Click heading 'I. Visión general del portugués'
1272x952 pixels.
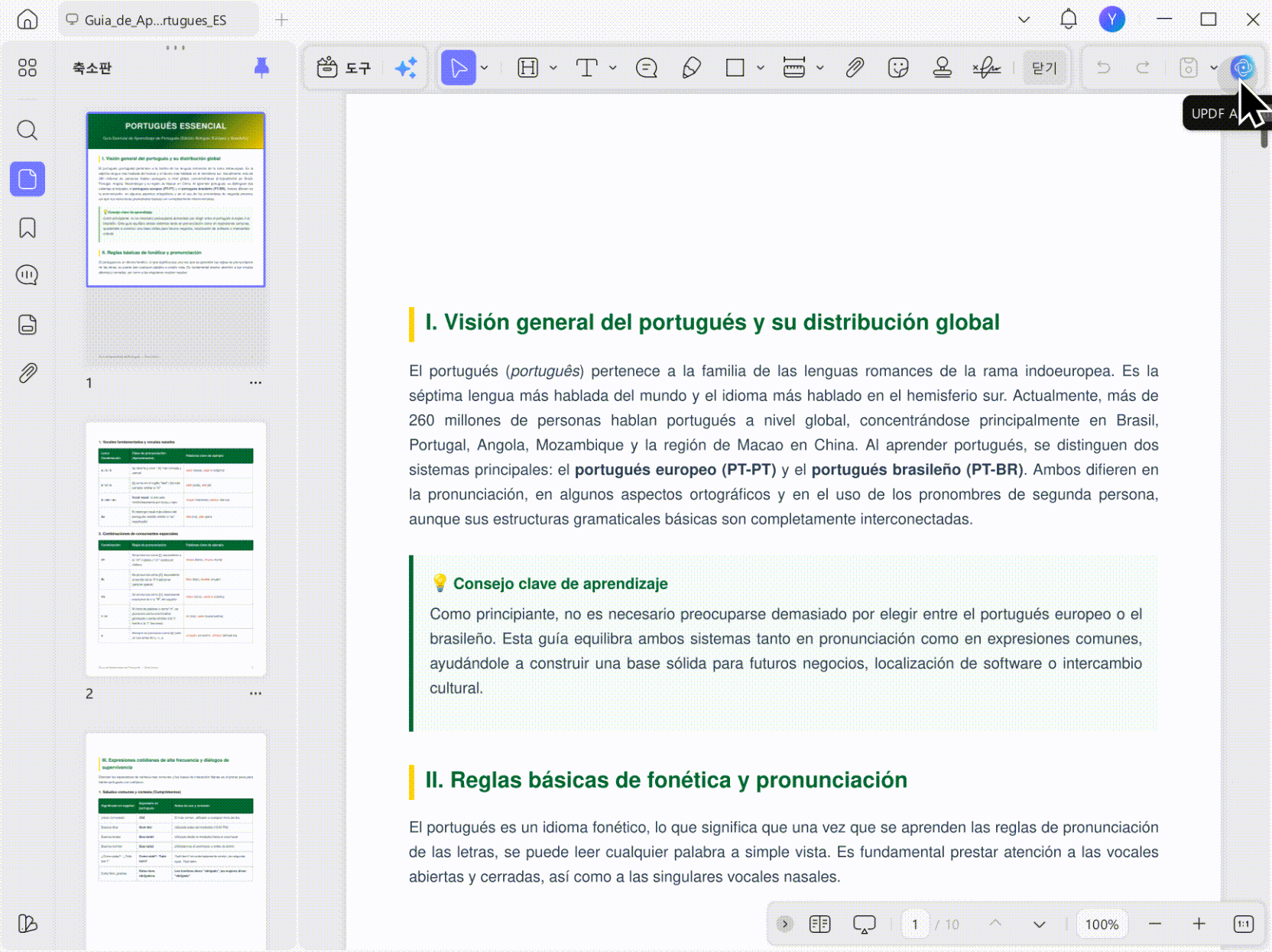pyautogui.click(x=712, y=322)
